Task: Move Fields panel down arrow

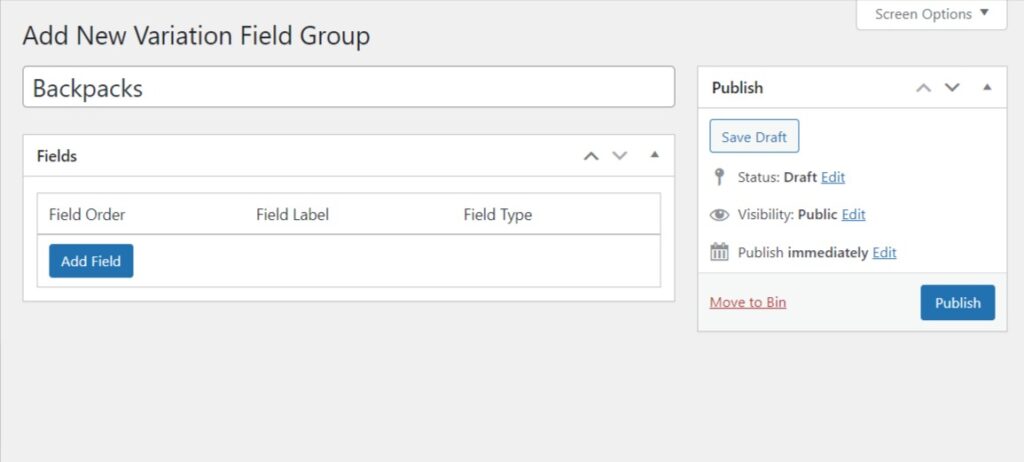Action: click(x=619, y=156)
